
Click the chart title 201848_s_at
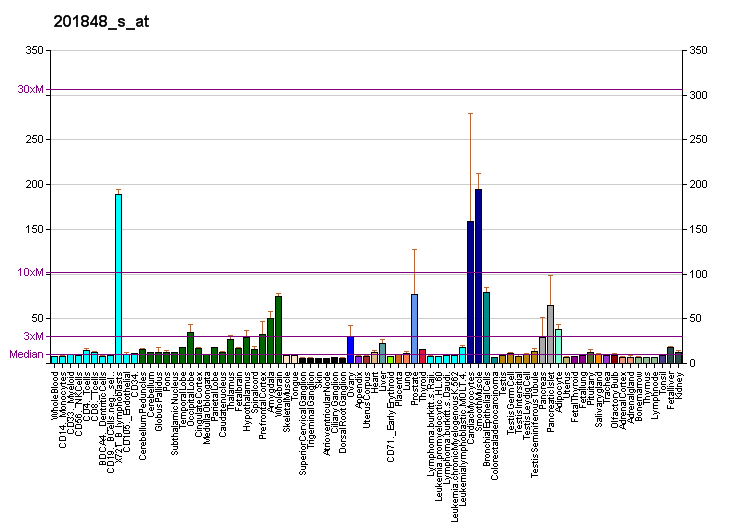[101, 22]
